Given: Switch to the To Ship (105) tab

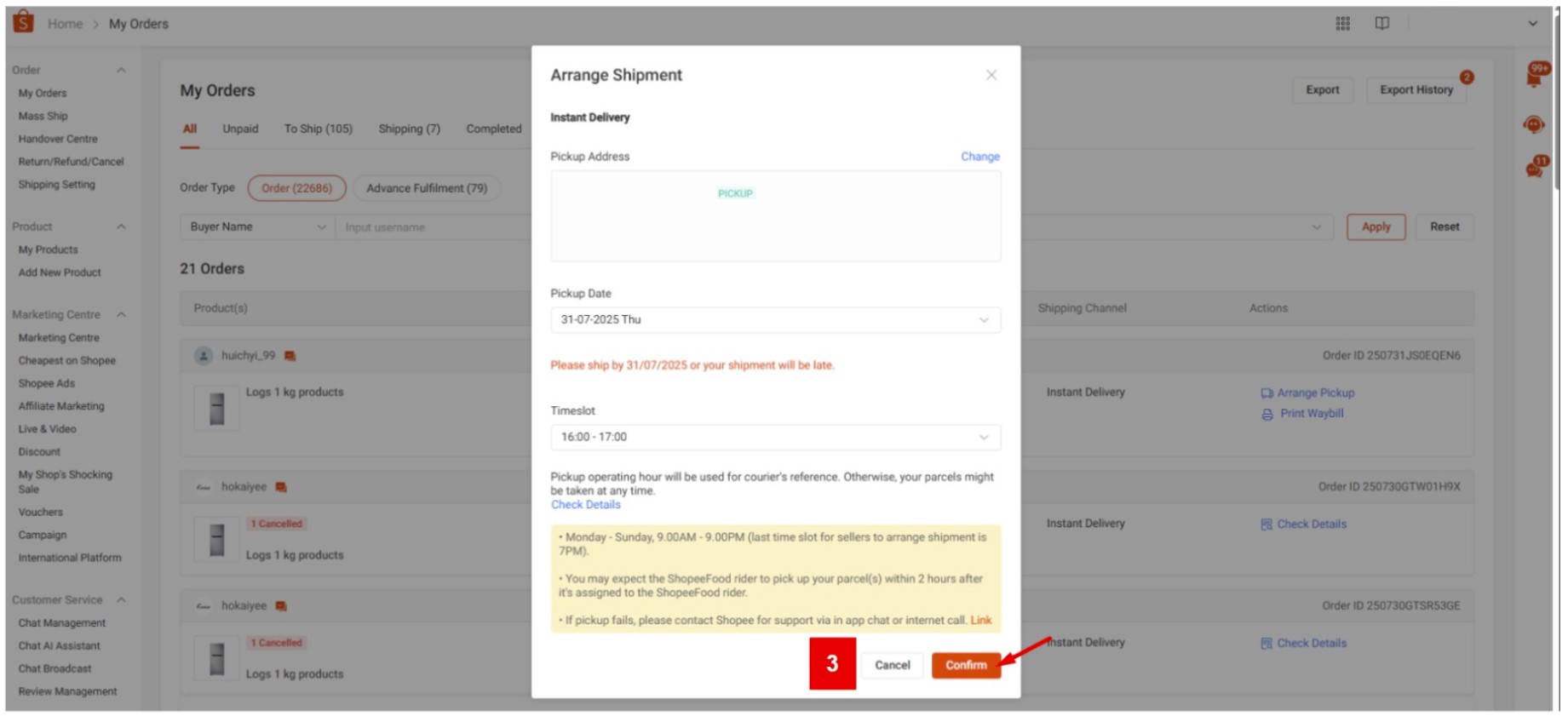Looking at the screenshot, I should (x=319, y=129).
